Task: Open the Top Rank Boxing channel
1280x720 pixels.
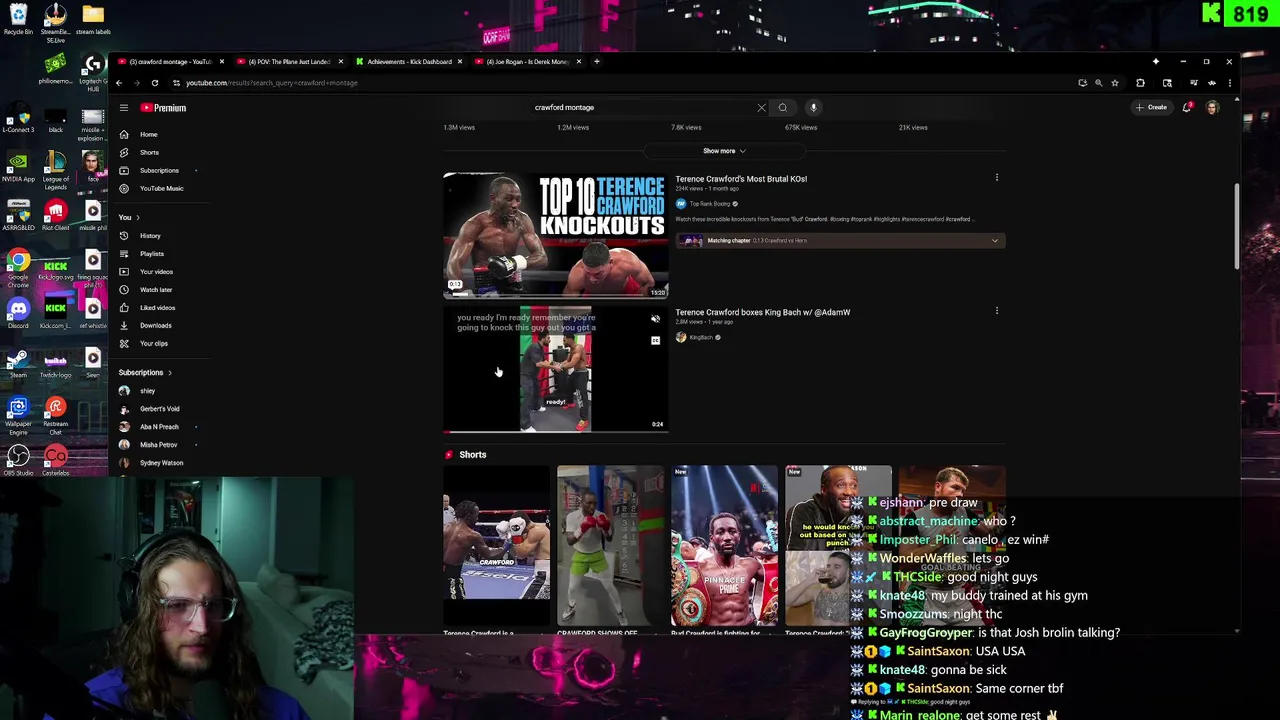Action: coord(709,204)
